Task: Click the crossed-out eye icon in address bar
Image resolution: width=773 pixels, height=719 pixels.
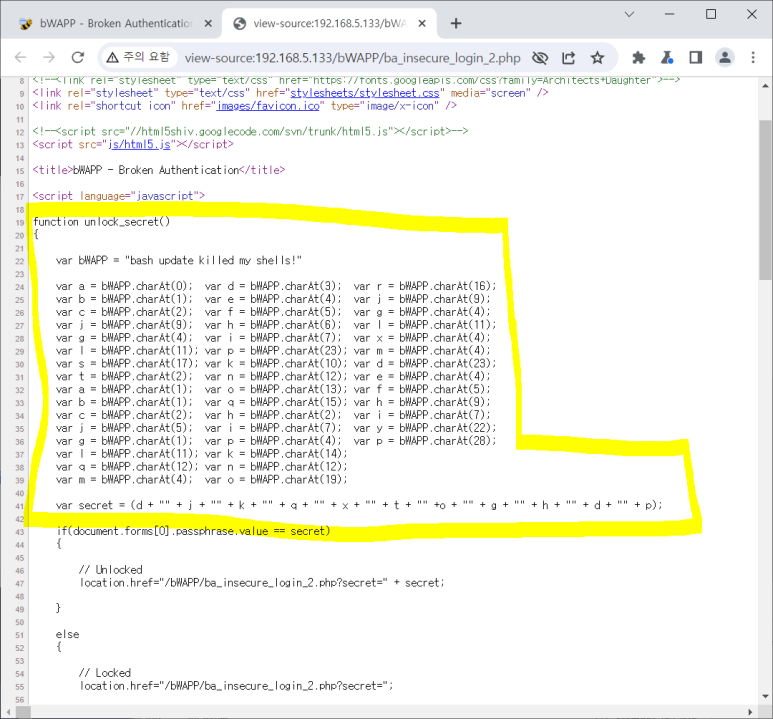Action: [540, 58]
